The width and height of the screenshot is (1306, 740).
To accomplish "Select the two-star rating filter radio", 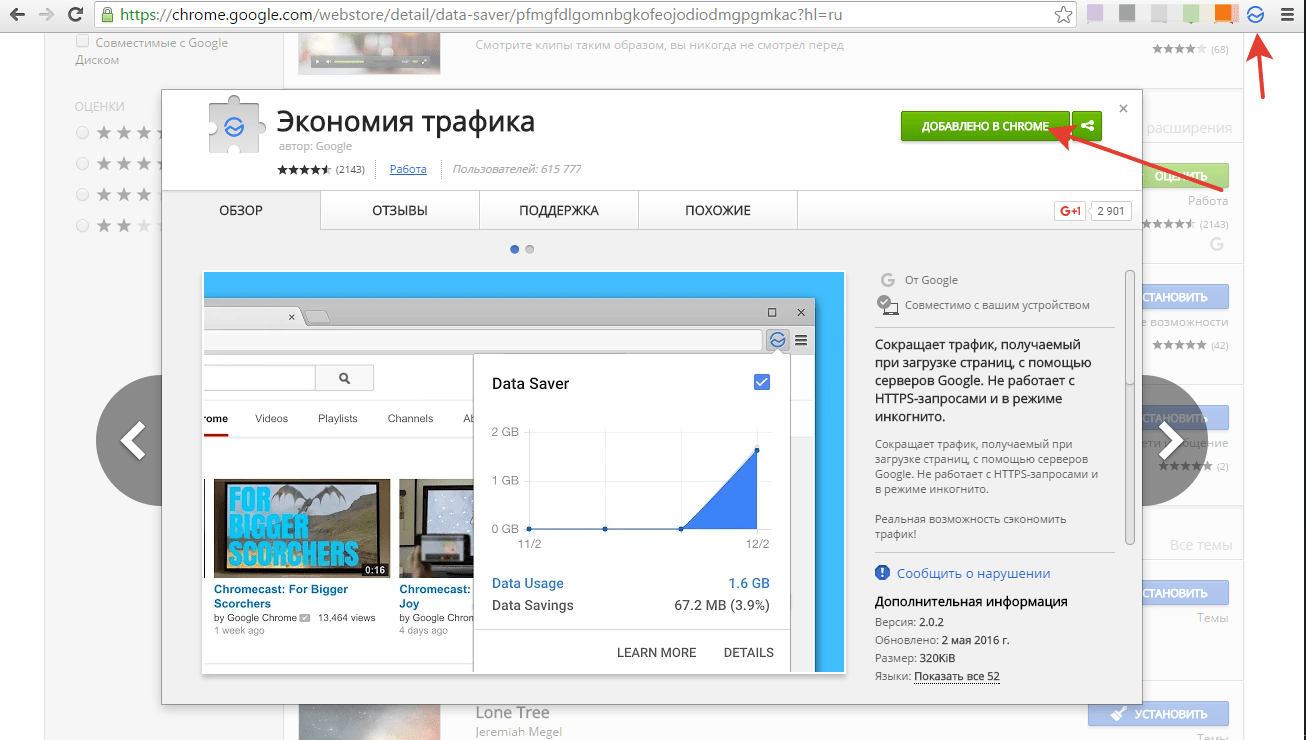I will pyautogui.click(x=82, y=226).
